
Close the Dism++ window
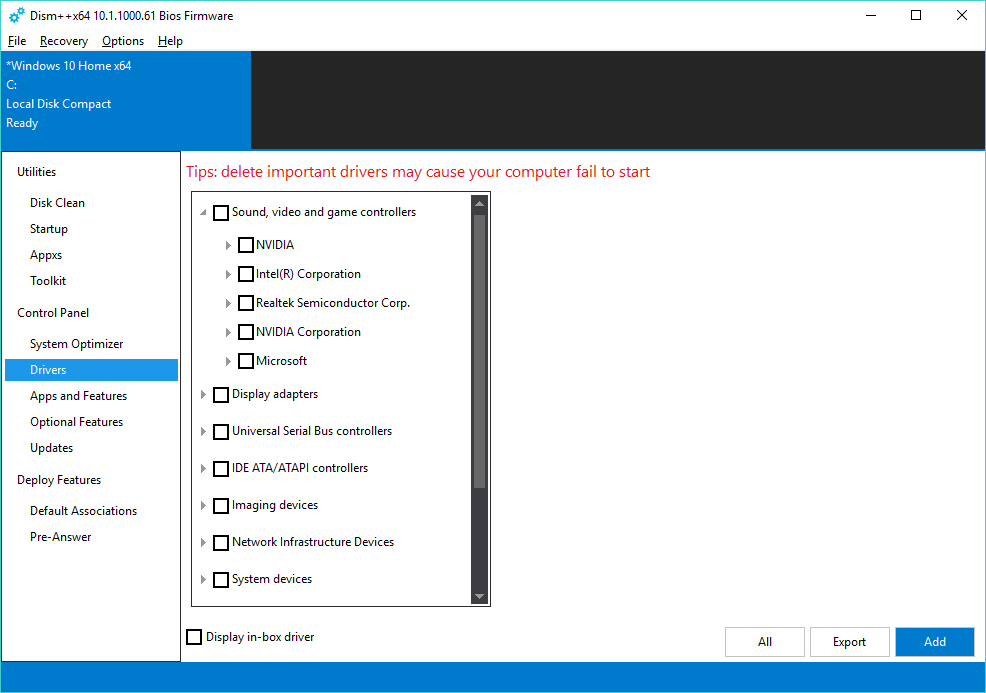point(961,15)
